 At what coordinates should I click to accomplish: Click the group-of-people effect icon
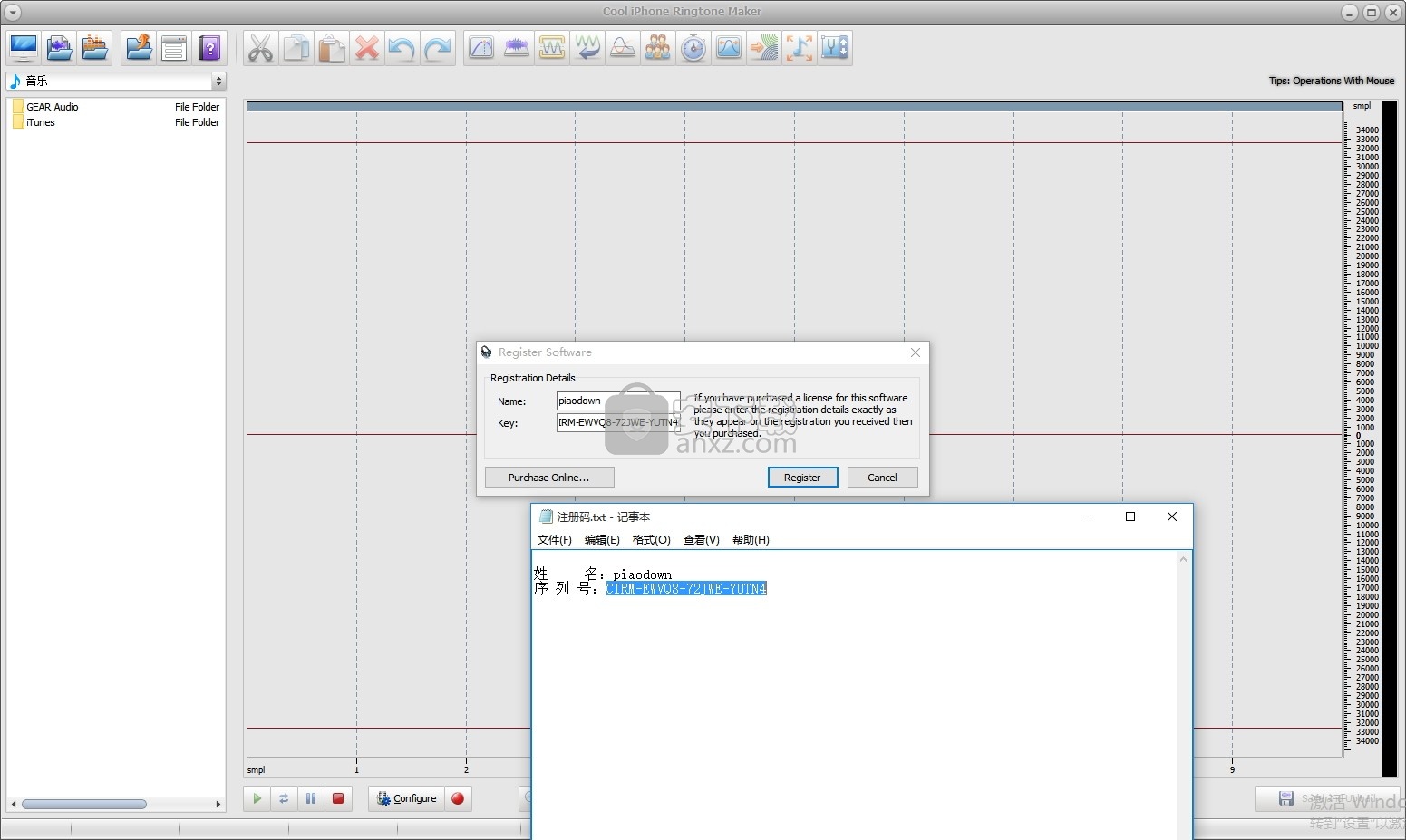[658, 47]
